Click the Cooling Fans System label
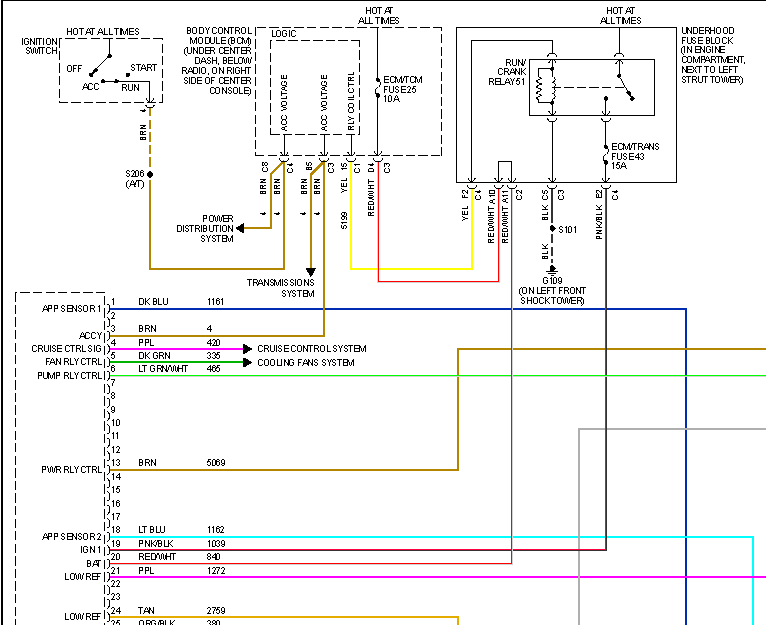The width and height of the screenshot is (766, 625). (x=305, y=363)
